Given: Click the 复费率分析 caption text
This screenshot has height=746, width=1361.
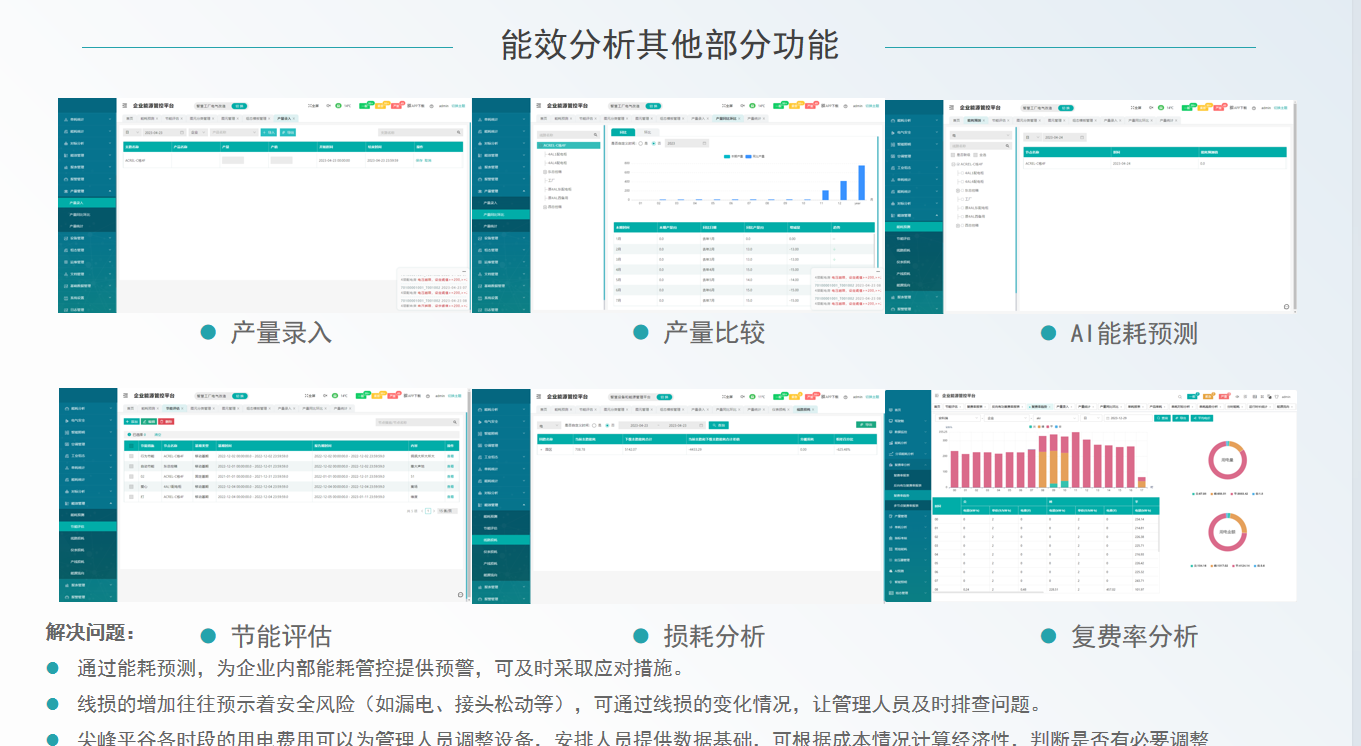Looking at the screenshot, I should pyautogui.click(x=1134, y=636).
